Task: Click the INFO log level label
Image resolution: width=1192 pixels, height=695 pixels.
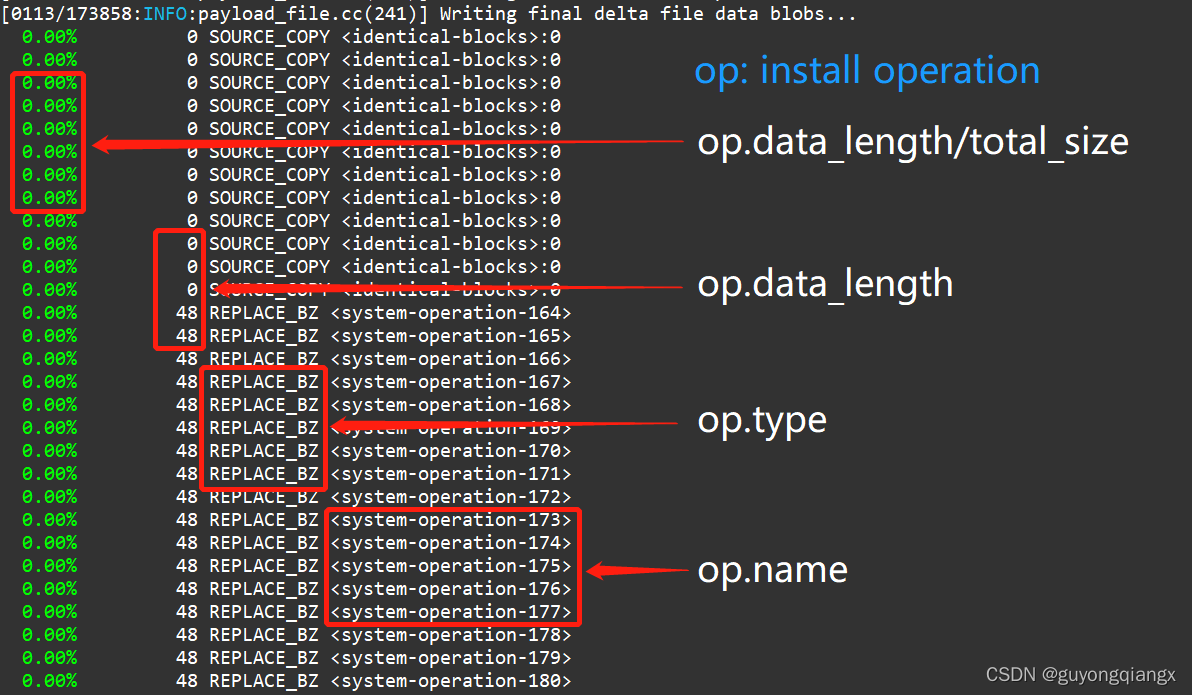Action: pyautogui.click(x=165, y=14)
